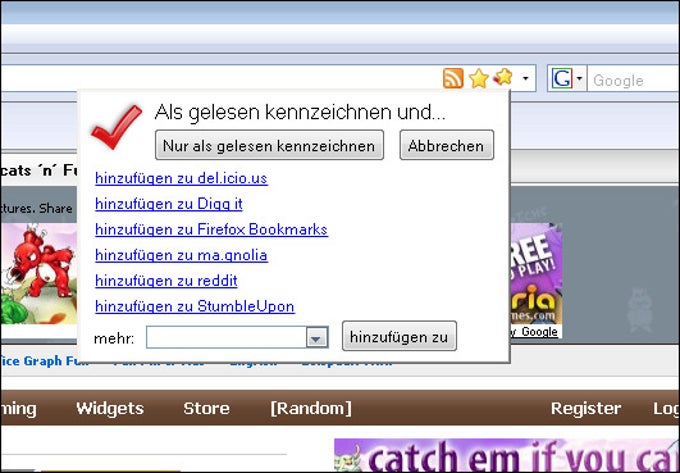The width and height of the screenshot is (680, 473).
Task: Click the 'hinzufügen zu' button
Action: pyautogui.click(x=399, y=336)
